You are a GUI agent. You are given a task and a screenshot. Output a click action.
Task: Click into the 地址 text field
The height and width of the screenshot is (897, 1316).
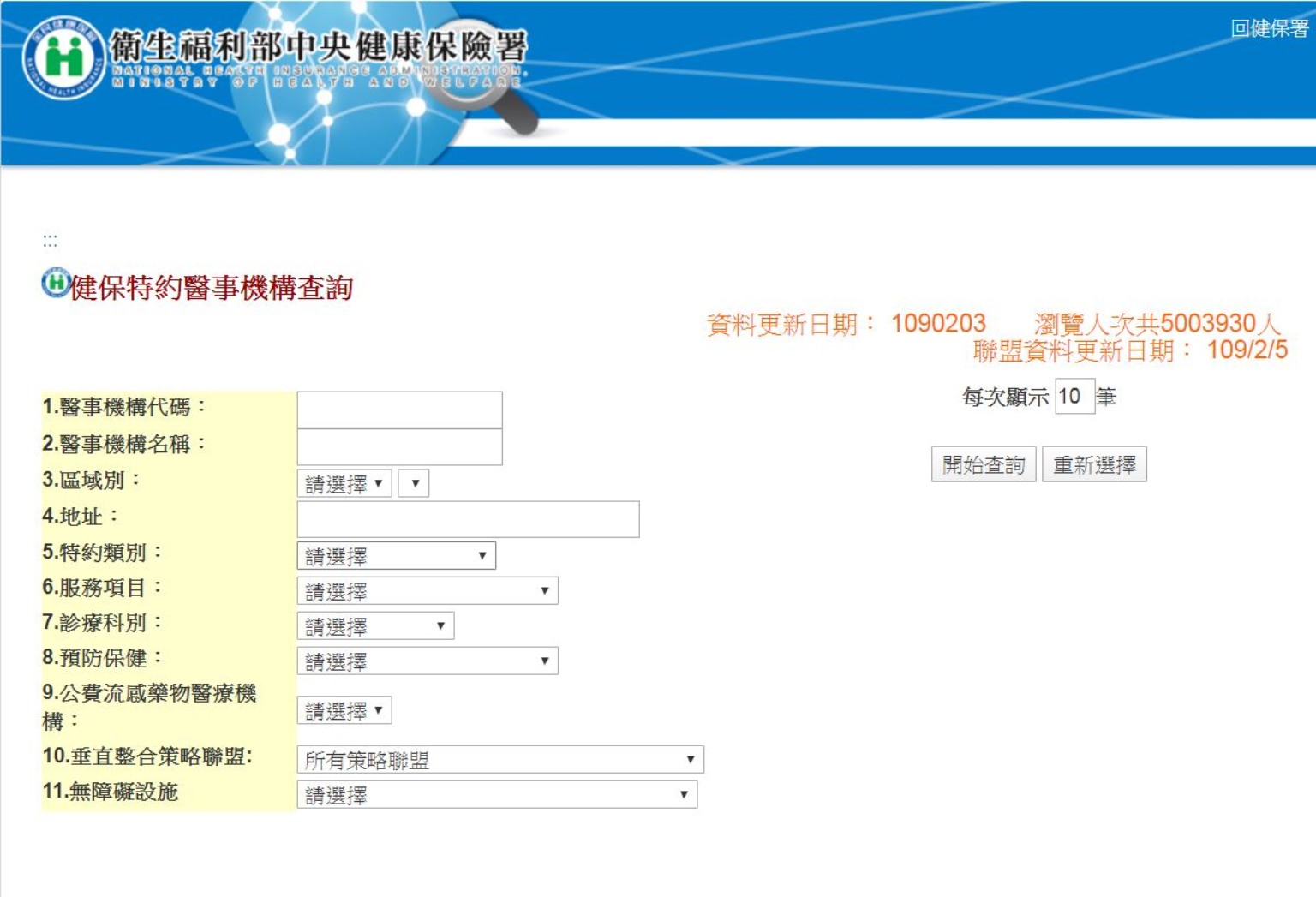coord(468,519)
